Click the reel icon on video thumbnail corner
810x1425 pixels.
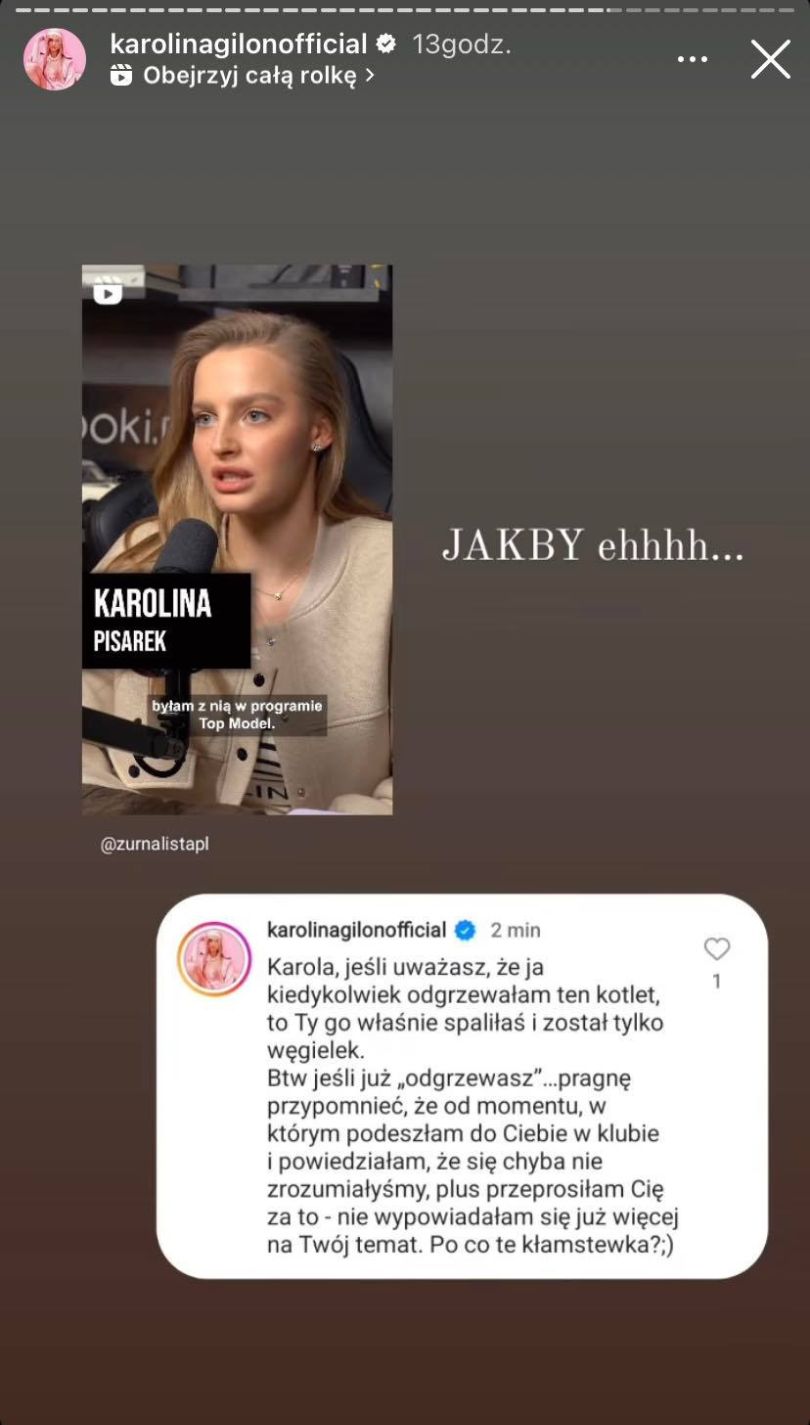(107, 291)
